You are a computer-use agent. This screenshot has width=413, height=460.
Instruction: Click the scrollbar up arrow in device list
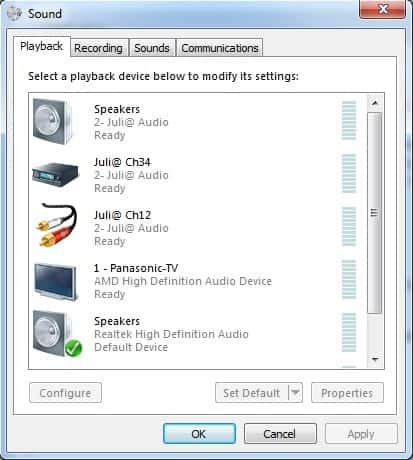point(375,103)
